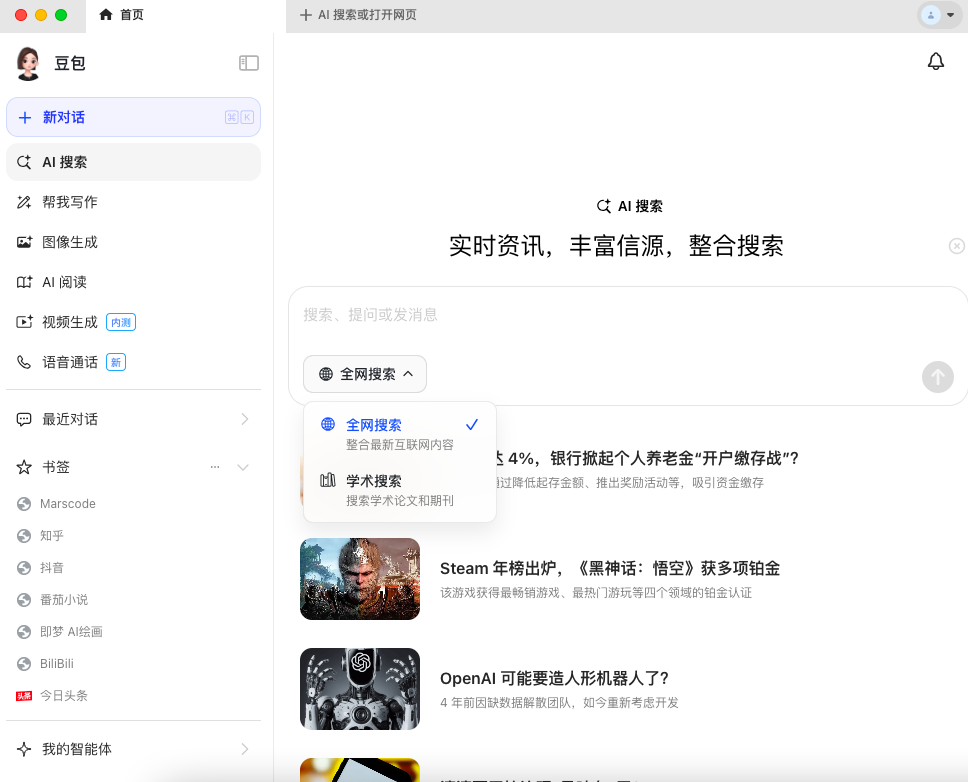Open 帮我写作 writing assistant
Viewport: 968px width, 782px height.
[x=133, y=202]
